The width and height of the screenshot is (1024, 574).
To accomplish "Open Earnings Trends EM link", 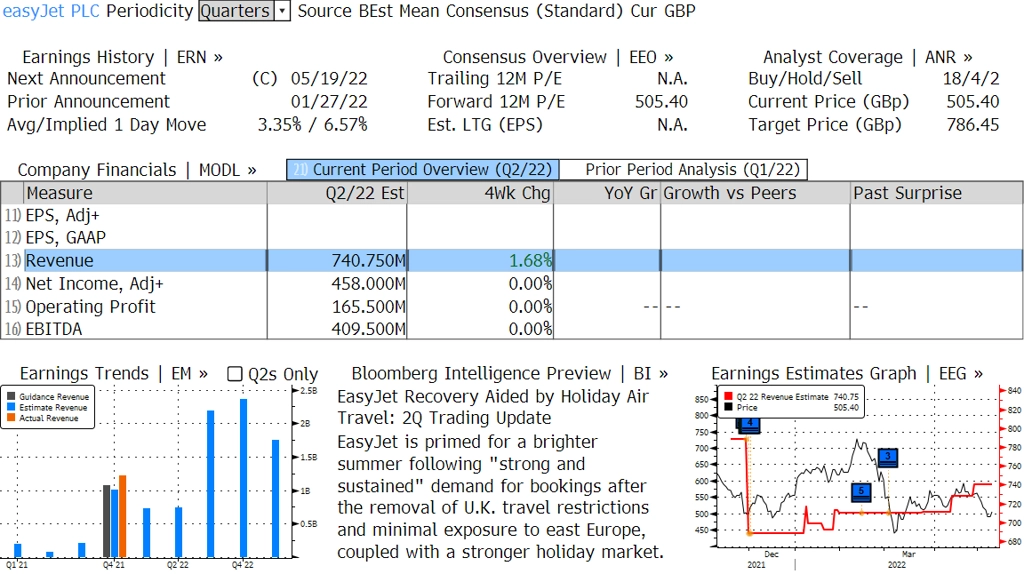I will pyautogui.click(x=114, y=374).
